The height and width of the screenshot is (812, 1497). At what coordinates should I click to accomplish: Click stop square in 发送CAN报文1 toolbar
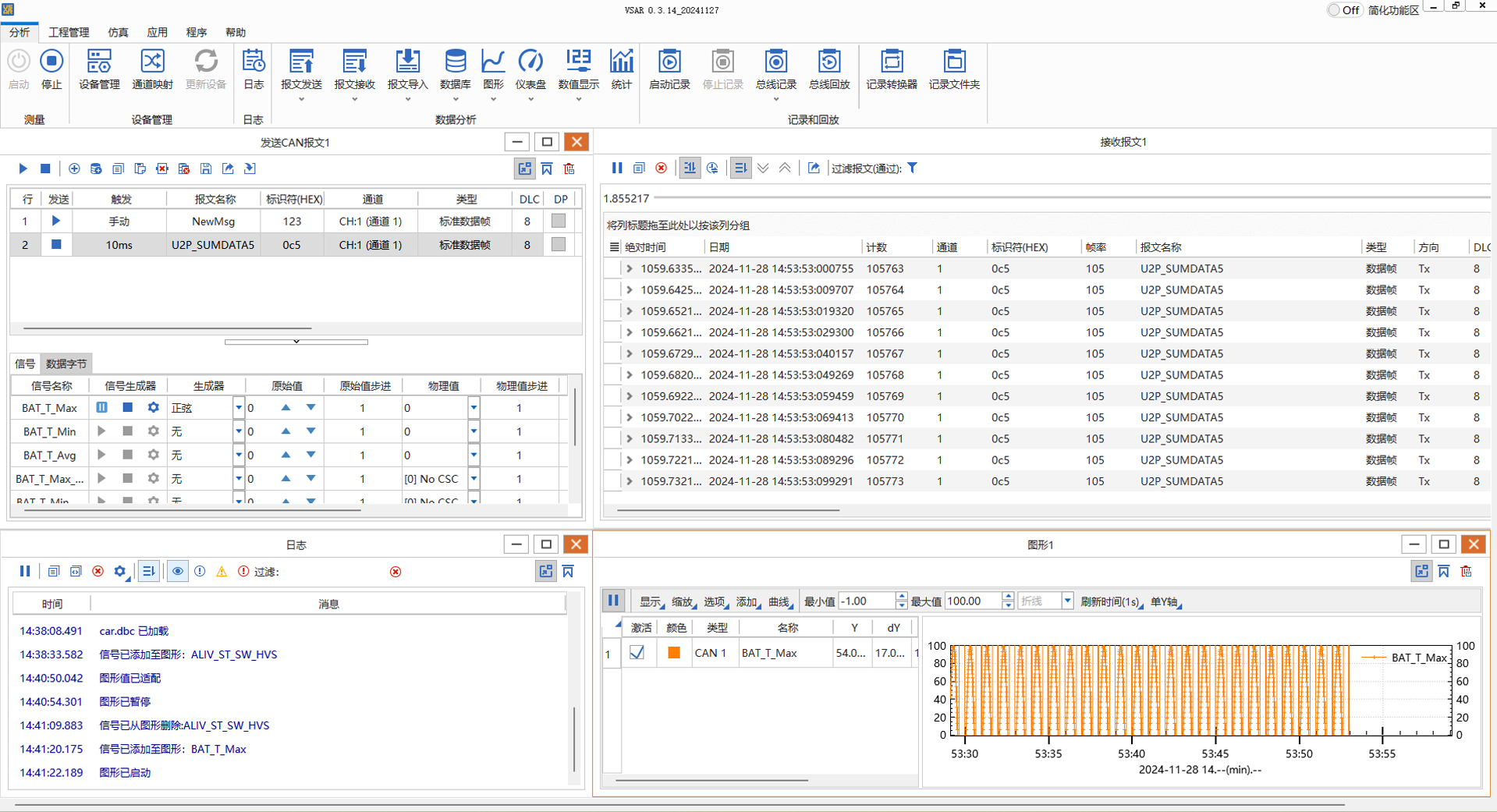click(x=45, y=168)
